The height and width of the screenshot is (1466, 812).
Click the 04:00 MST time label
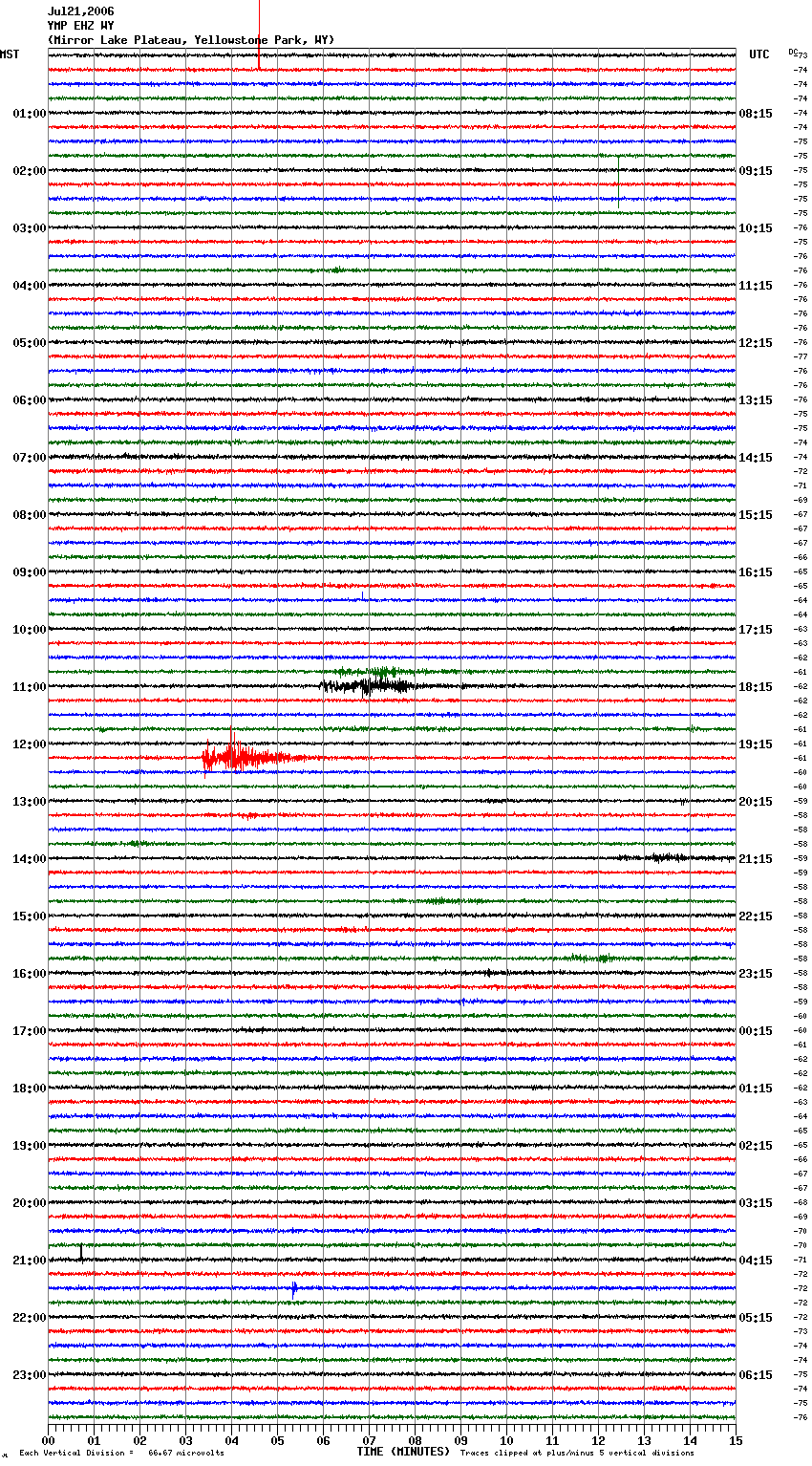[x=30, y=286]
